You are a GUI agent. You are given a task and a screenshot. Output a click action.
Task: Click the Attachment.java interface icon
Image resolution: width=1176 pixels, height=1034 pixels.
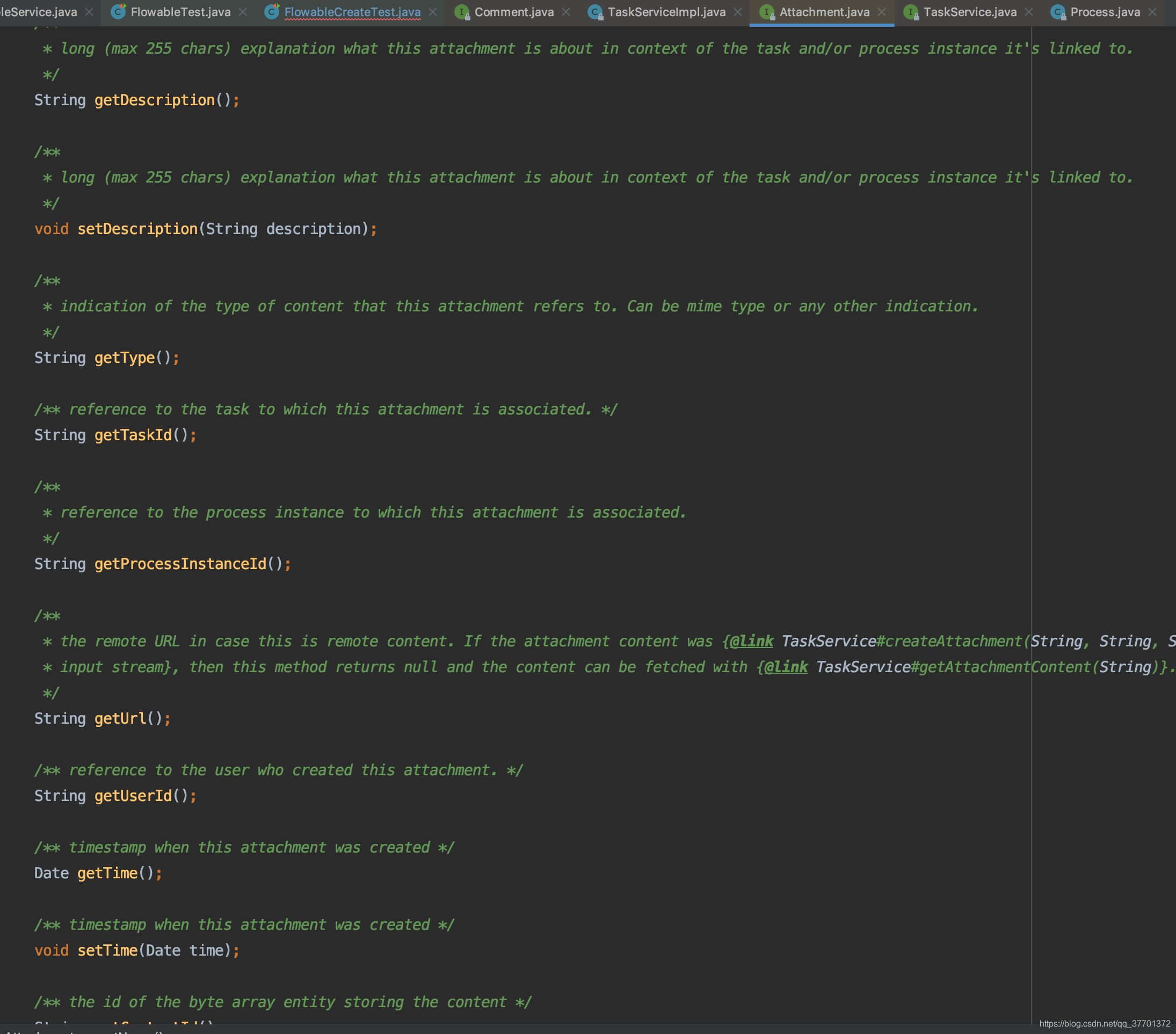(767, 11)
